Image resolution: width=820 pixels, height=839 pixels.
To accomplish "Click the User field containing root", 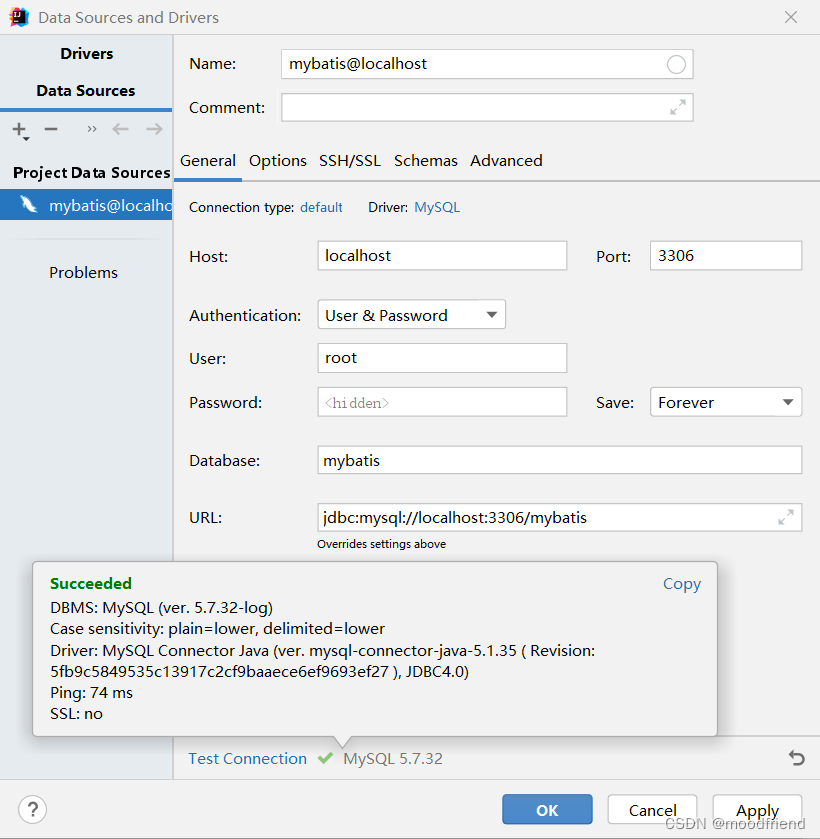I will 442,358.
